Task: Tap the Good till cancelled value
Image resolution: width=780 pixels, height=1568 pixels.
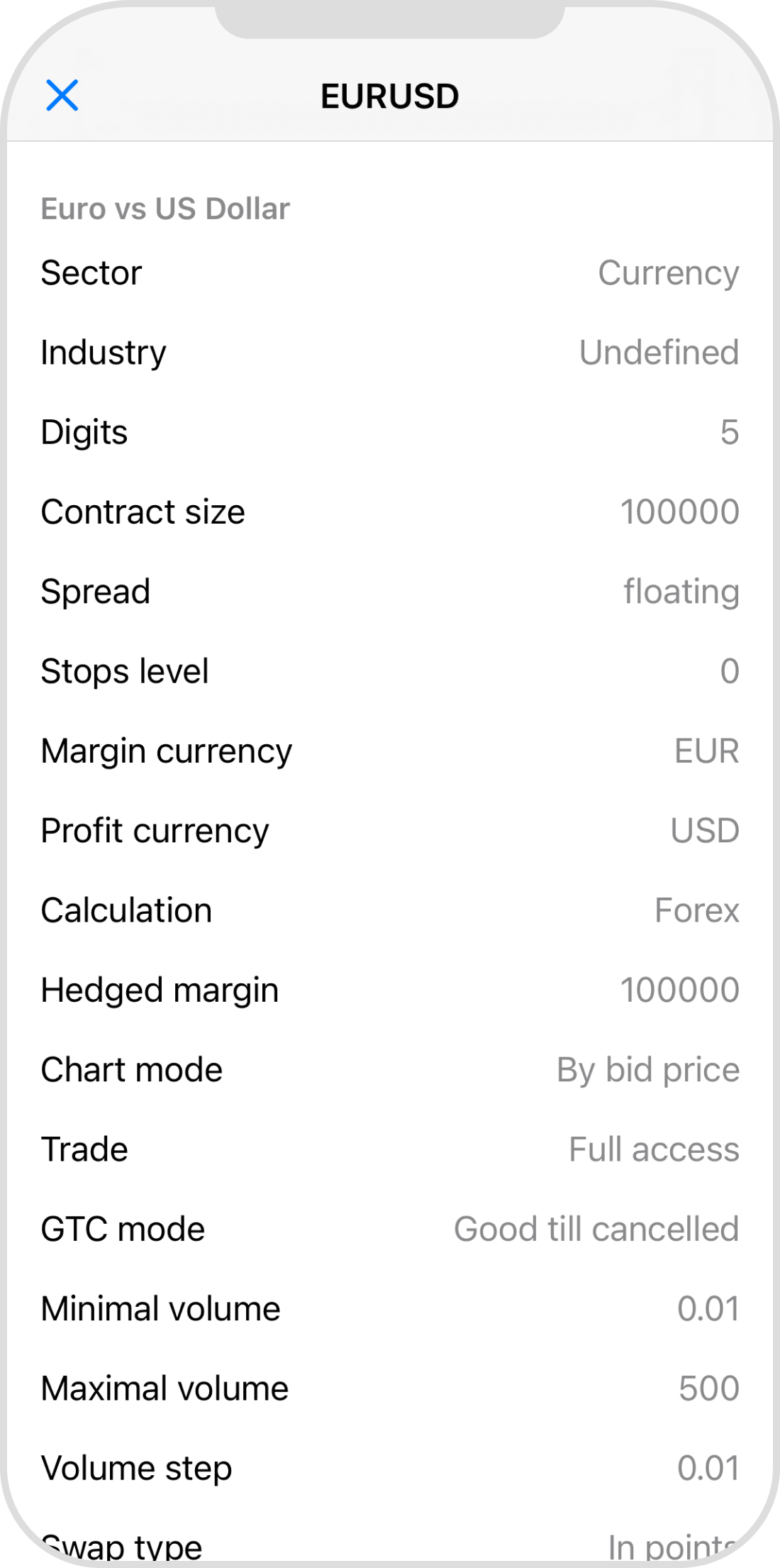Action: pyautogui.click(x=596, y=1230)
